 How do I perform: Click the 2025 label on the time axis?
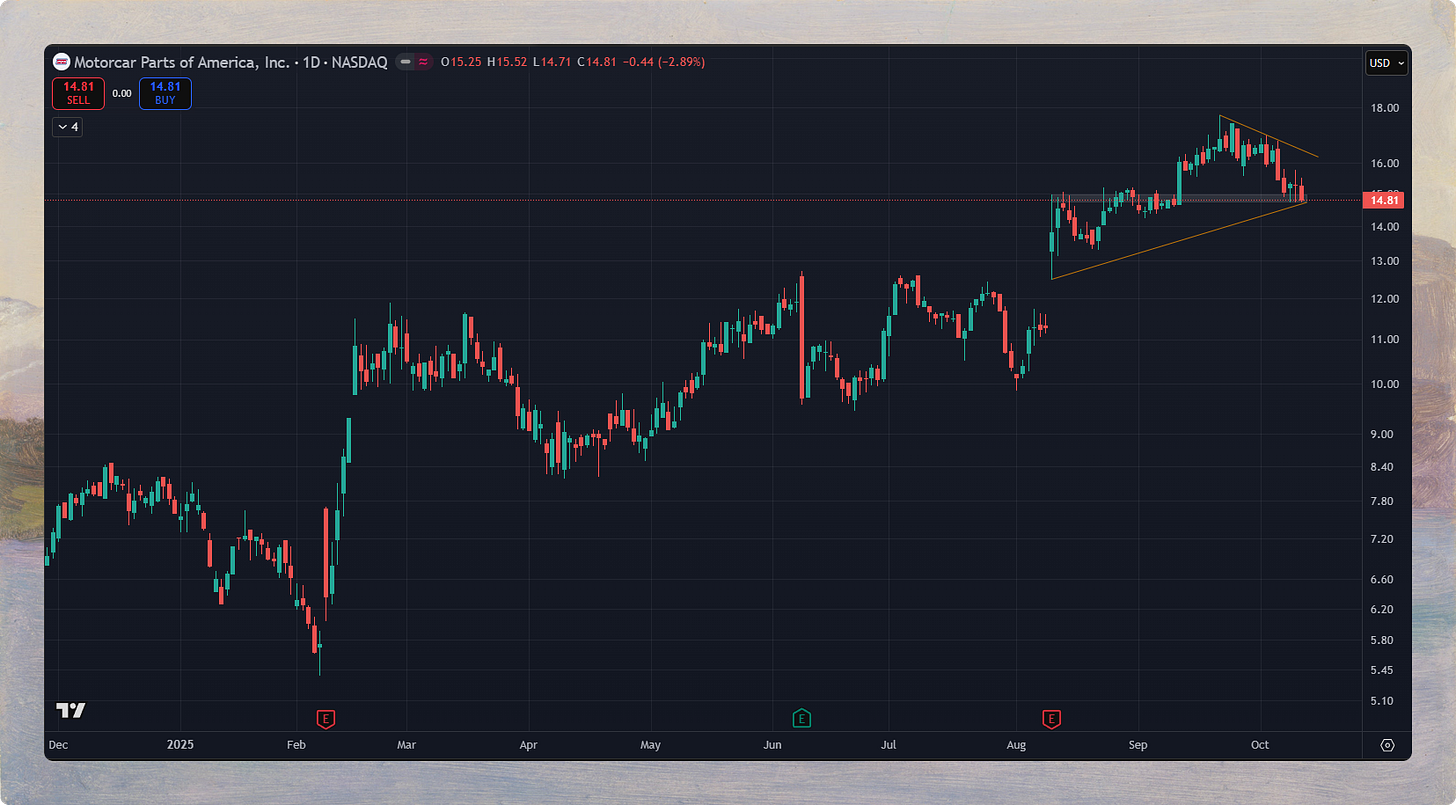(x=180, y=745)
